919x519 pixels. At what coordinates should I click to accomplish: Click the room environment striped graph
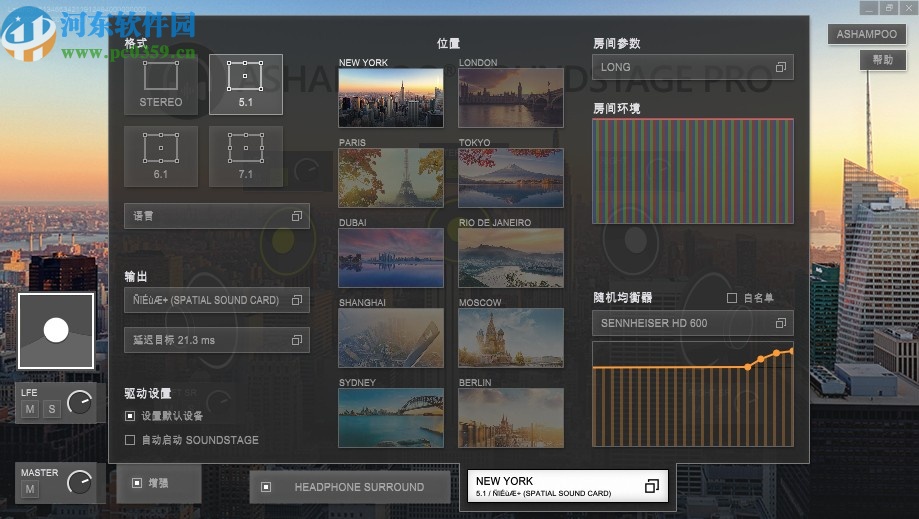point(693,171)
